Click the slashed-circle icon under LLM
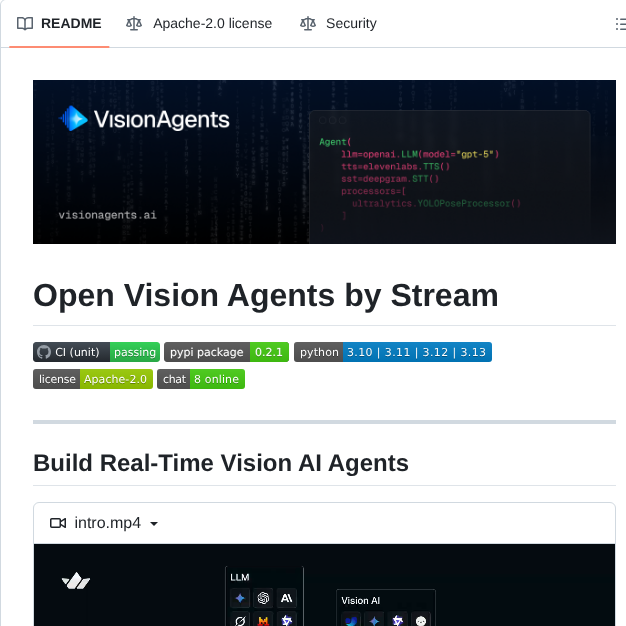The image size is (626, 626). (240, 619)
